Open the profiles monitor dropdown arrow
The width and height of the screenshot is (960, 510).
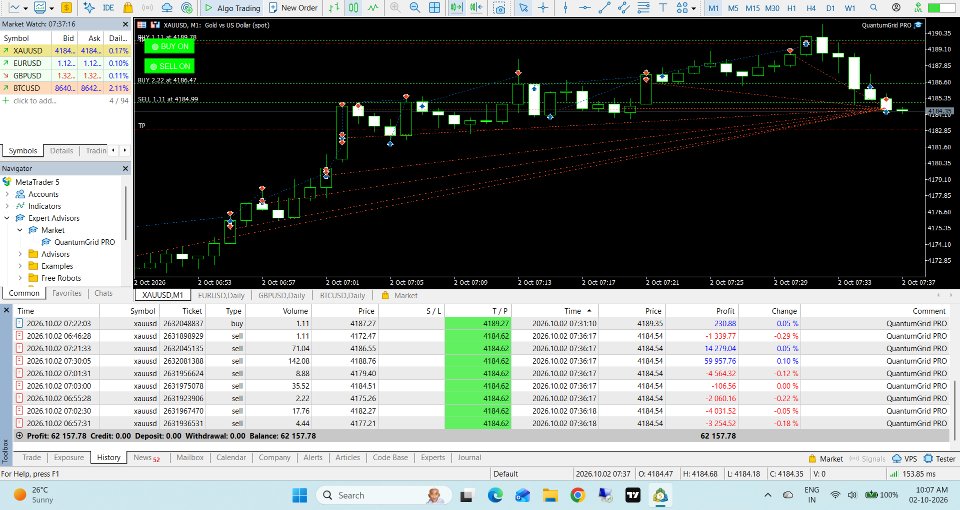click(51, 8)
